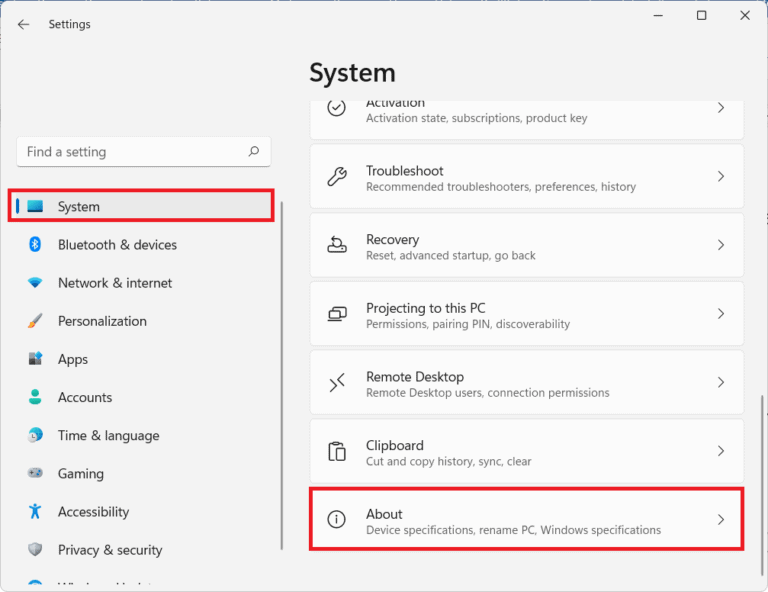Click the Clipboard icon
The width and height of the screenshot is (768, 592).
[336, 451]
